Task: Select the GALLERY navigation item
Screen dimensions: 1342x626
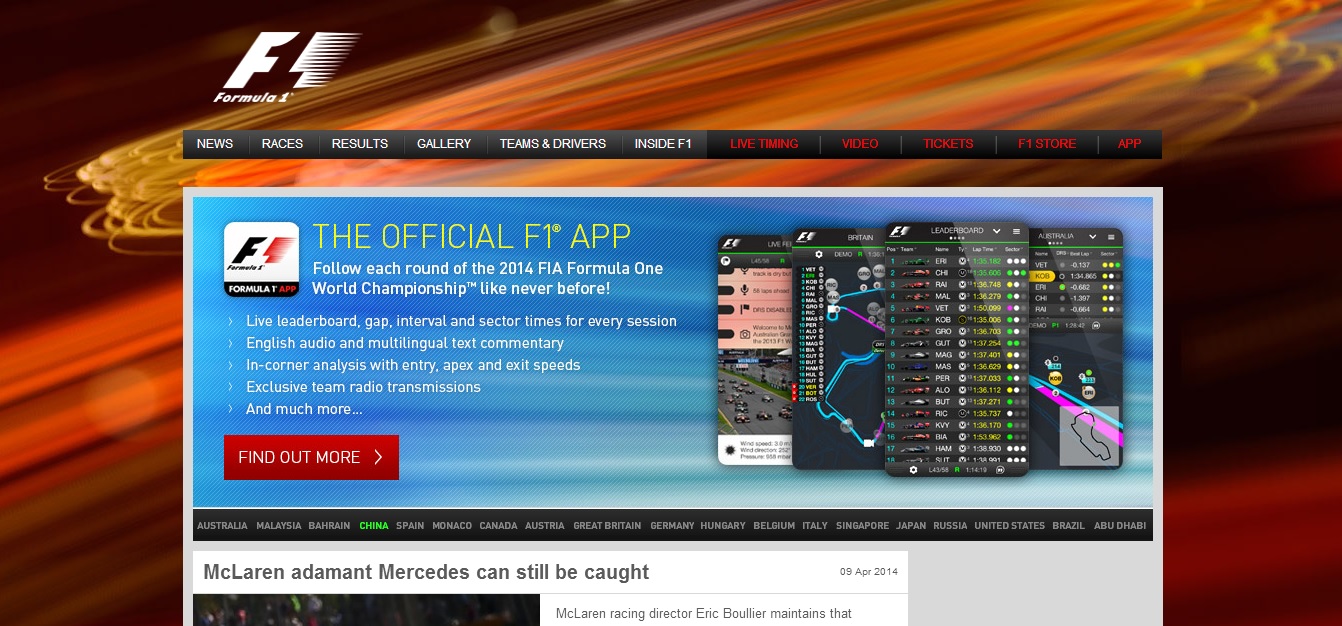Action: [444, 144]
